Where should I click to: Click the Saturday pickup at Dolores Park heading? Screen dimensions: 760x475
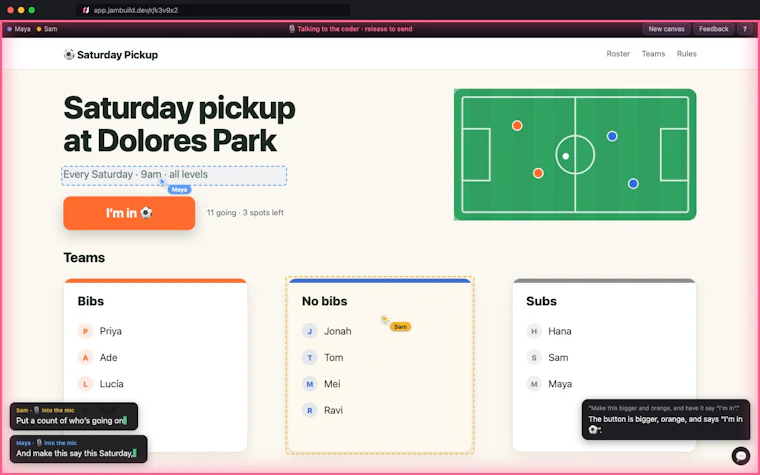pos(179,124)
